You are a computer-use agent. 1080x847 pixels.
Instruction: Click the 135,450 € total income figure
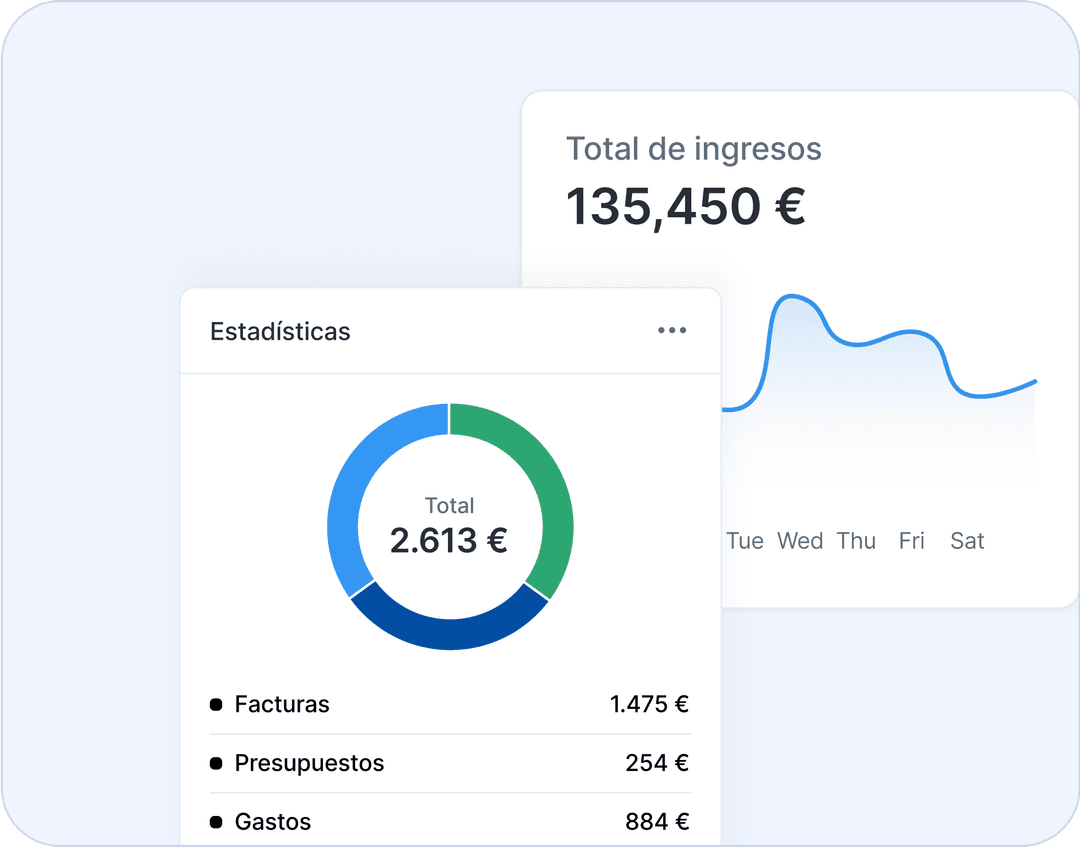(x=686, y=207)
